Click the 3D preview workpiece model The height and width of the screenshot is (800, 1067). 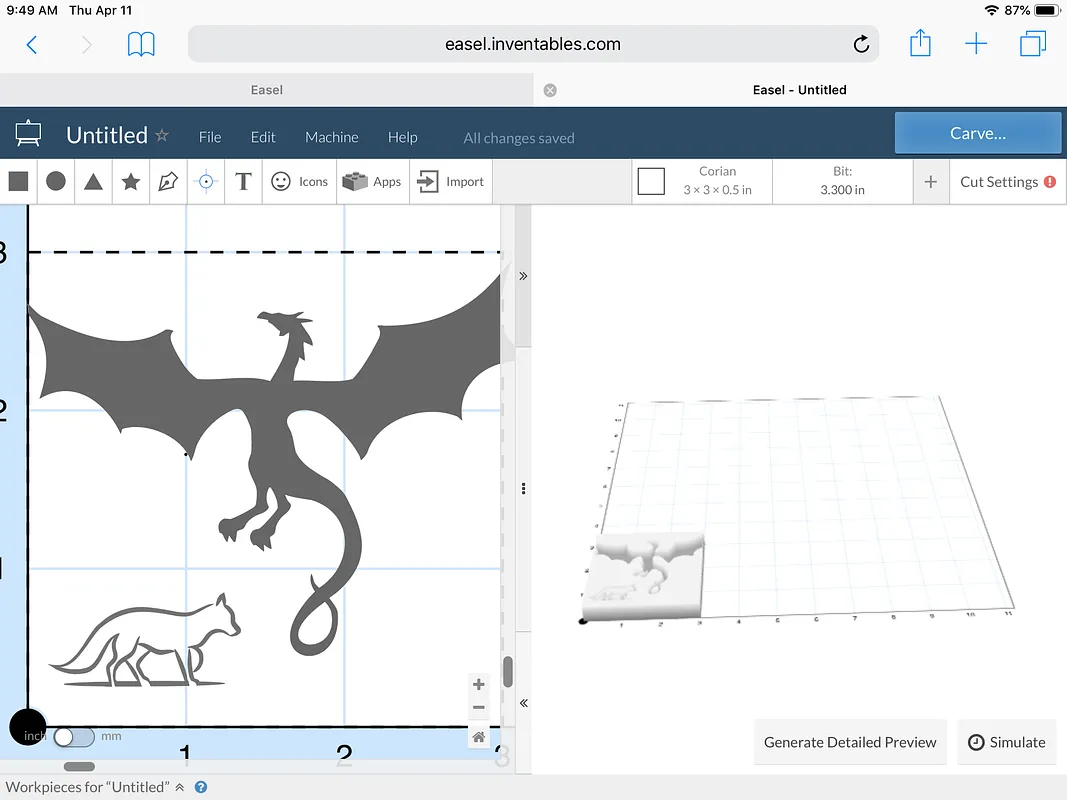coord(642,576)
